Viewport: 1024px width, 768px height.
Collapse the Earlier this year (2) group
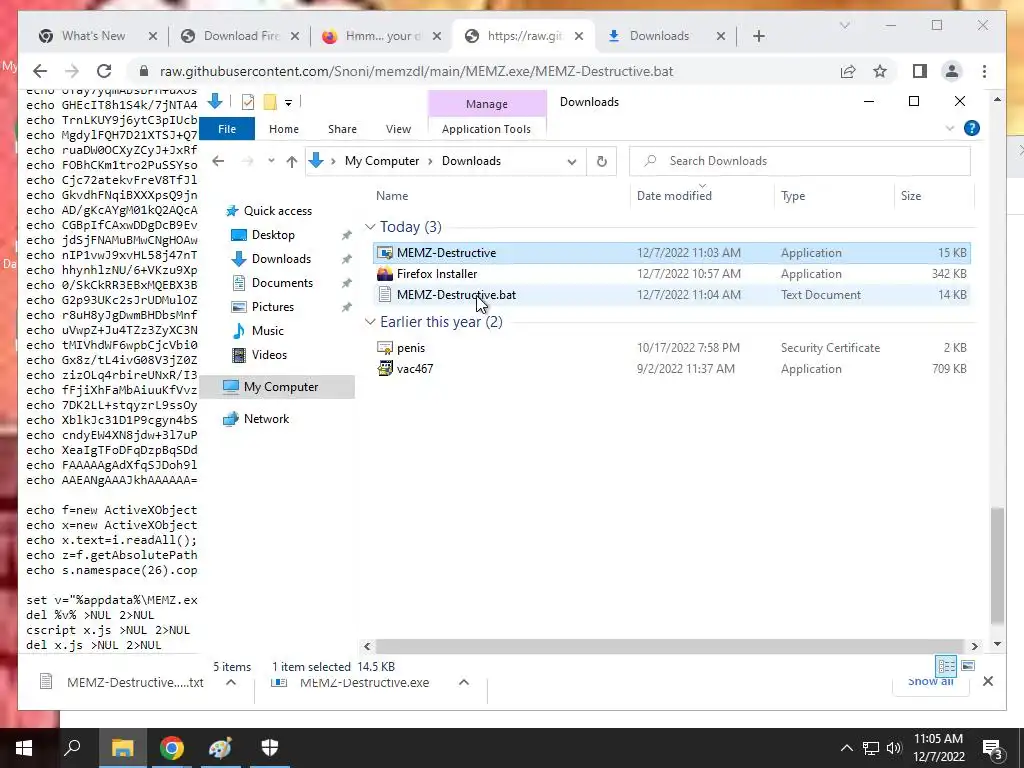(x=370, y=322)
